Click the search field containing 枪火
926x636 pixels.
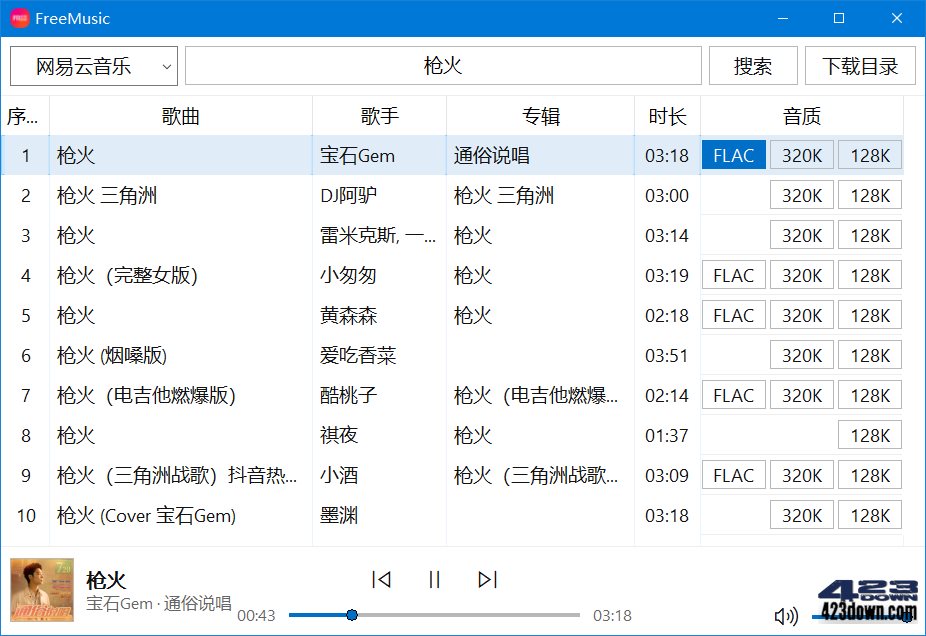click(443, 66)
